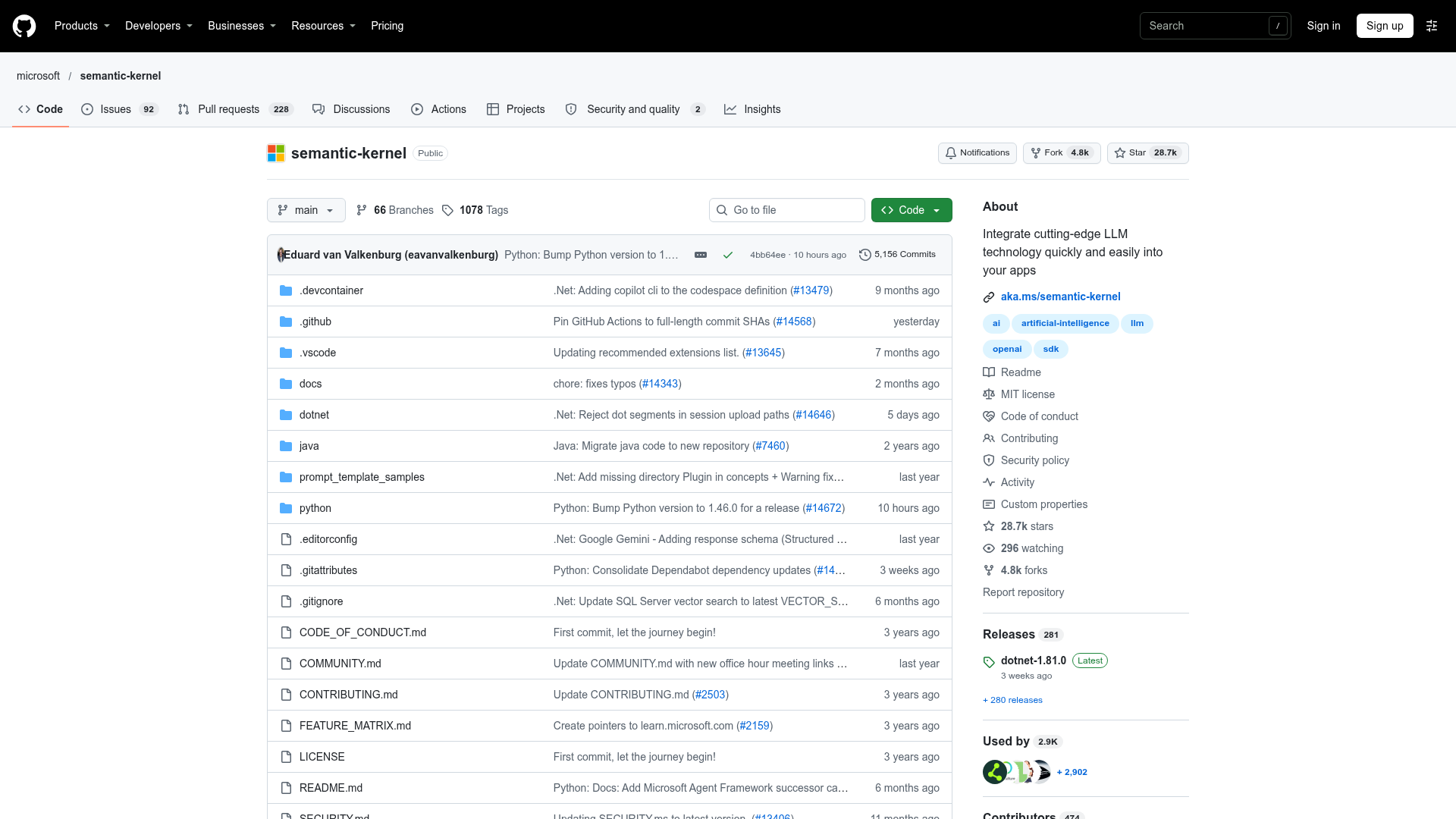
Task: Click the top Search box
Action: click(x=1215, y=26)
